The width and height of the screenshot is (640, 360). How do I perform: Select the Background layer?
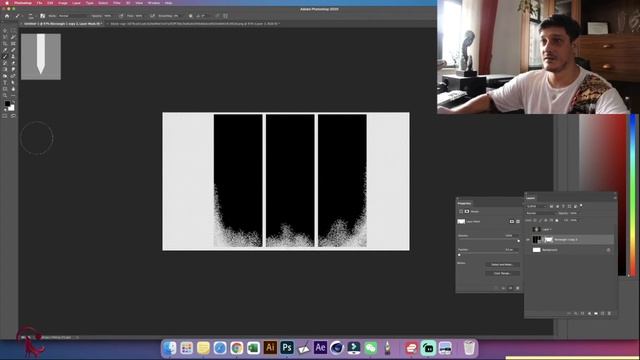pyautogui.click(x=570, y=250)
